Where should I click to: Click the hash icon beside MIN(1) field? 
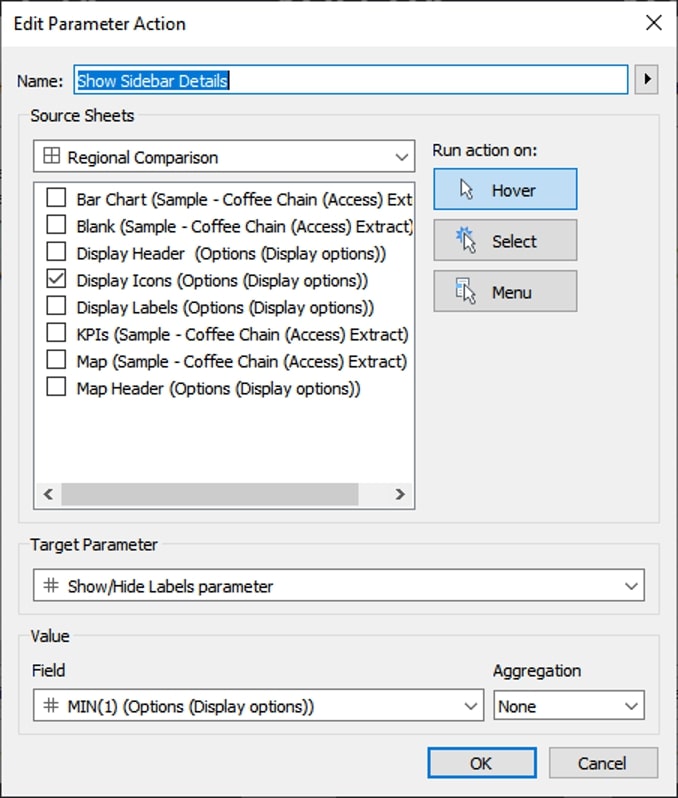coord(51,705)
